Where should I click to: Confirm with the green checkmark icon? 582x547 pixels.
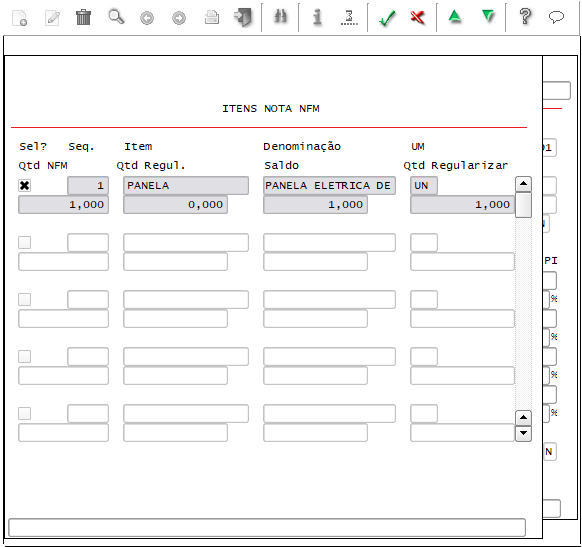[387, 17]
